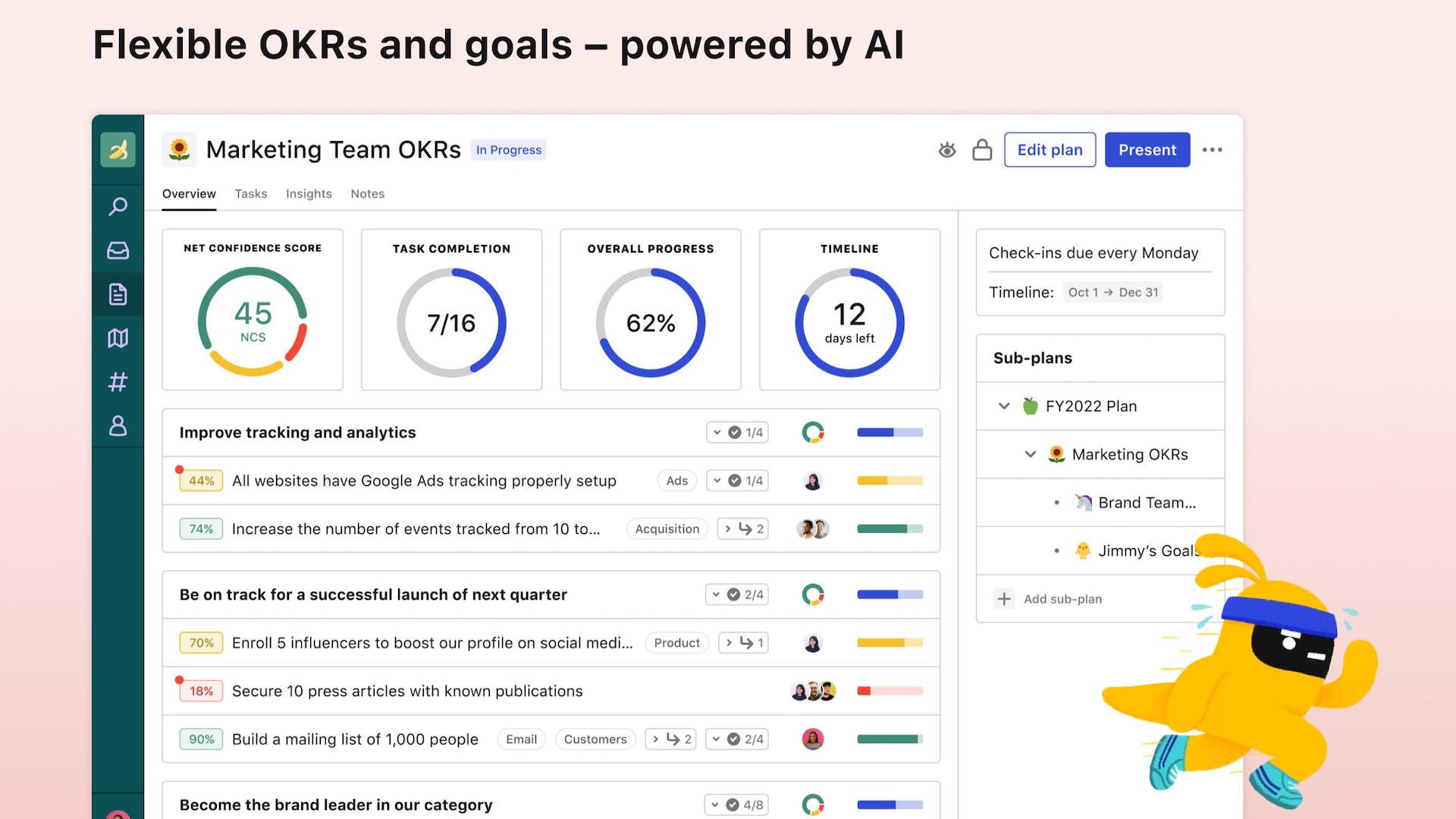Click the hashtag tags icon in sidebar
The height and width of the screenshot is (819, 1456).
[118, 381]
